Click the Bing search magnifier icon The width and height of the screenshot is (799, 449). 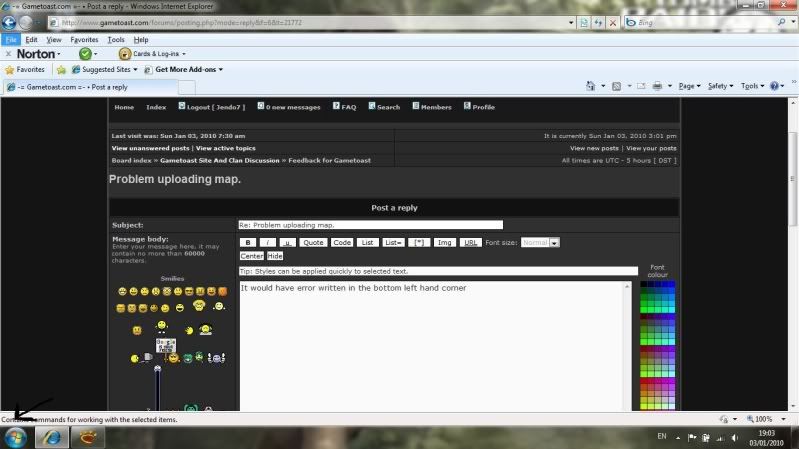pos(782,22)
